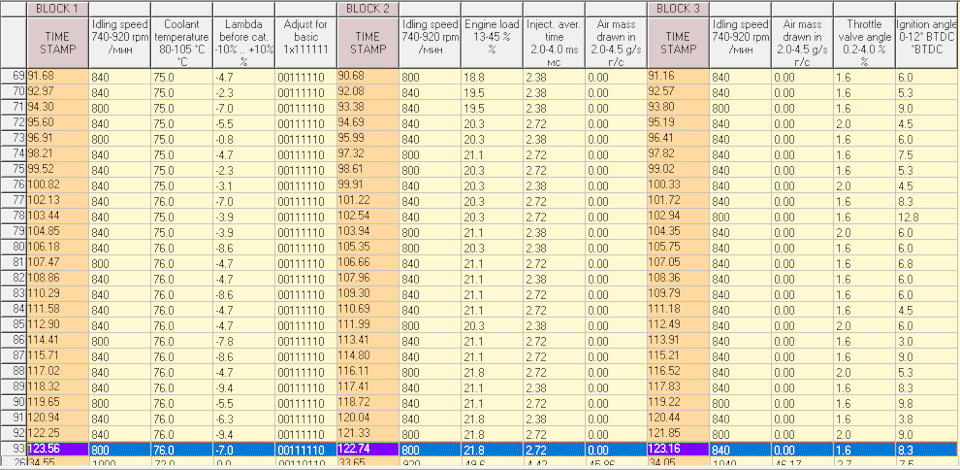
Task: Click throttle valve angle 2.0 in row 72
Action: click(864, 124)
